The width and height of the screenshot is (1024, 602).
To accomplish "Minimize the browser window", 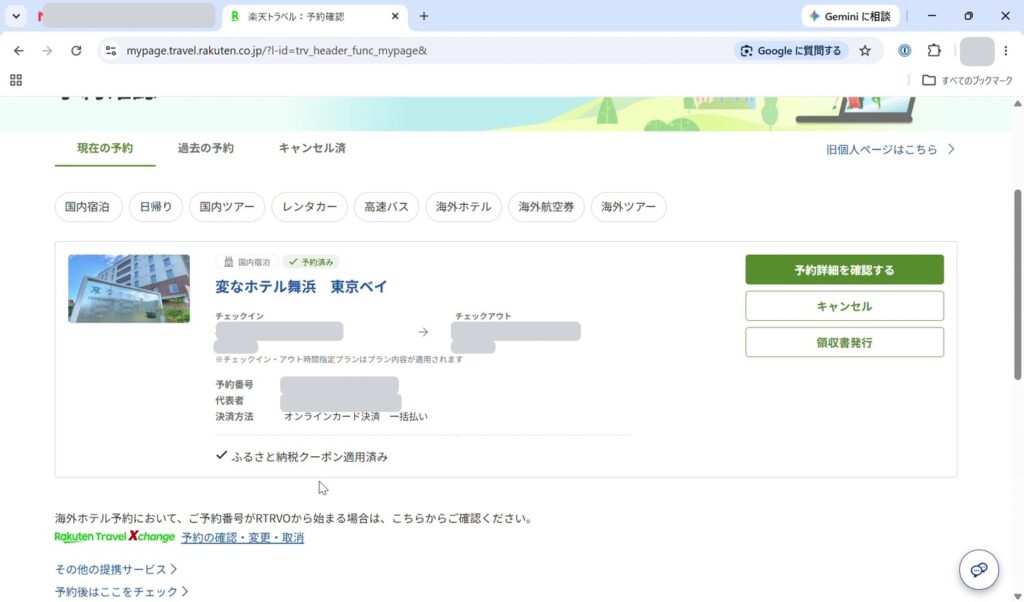I will point(932,16).
